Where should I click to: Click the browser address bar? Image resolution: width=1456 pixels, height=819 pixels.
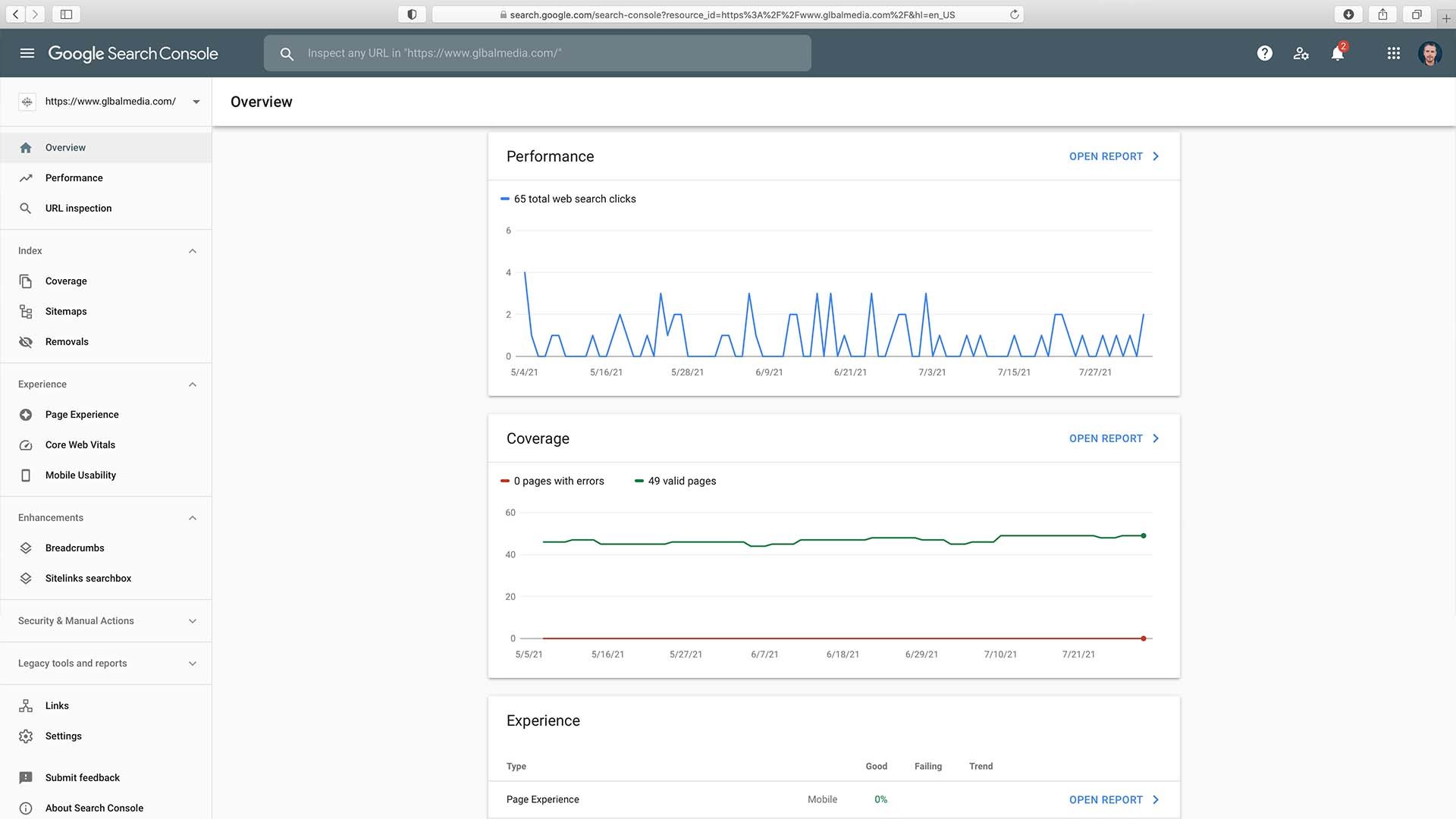(728, 14)
